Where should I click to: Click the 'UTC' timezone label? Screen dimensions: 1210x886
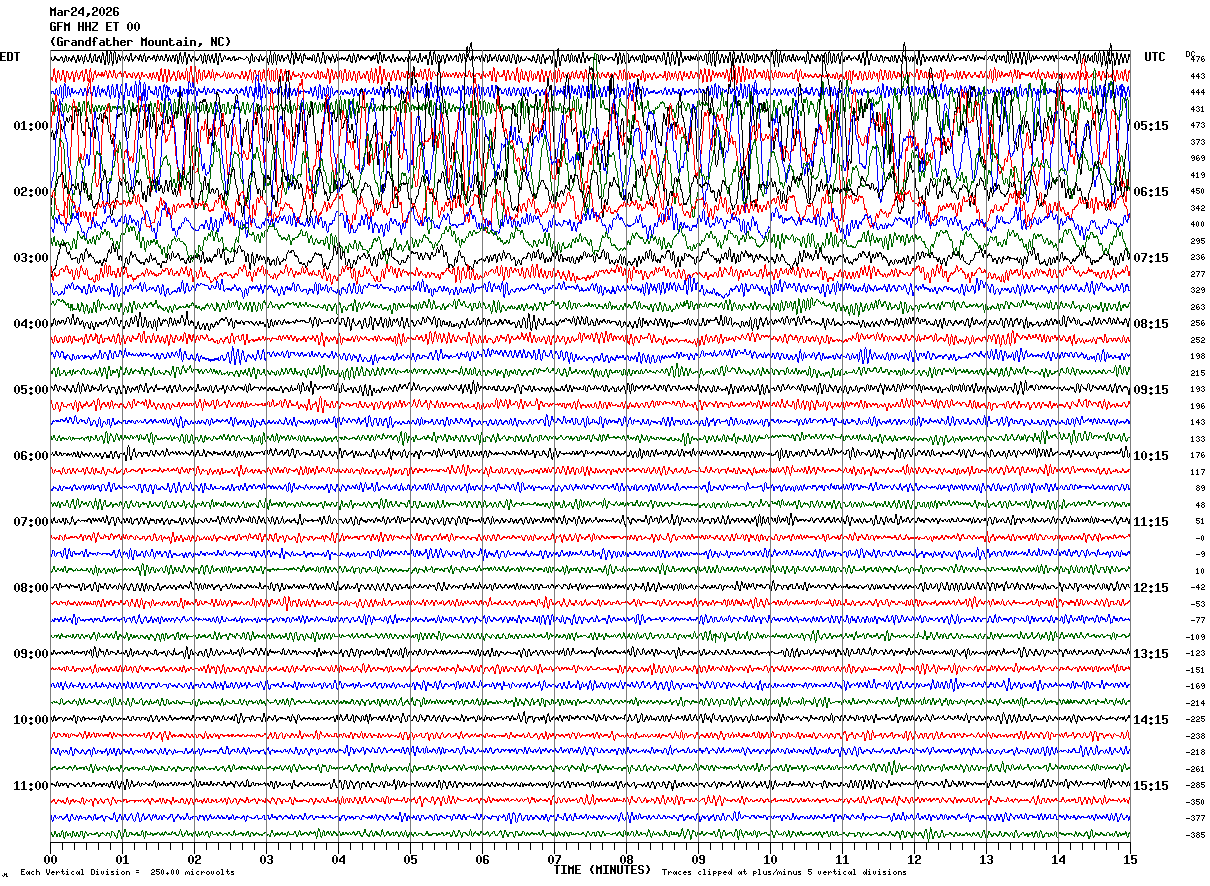(x=1155, y=57)
